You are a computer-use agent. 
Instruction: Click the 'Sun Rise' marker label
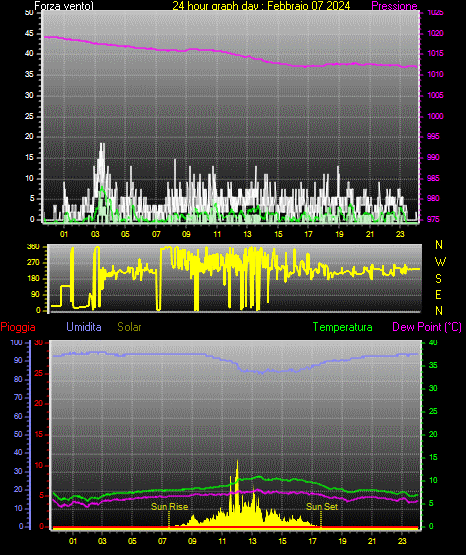click(169, 507)
